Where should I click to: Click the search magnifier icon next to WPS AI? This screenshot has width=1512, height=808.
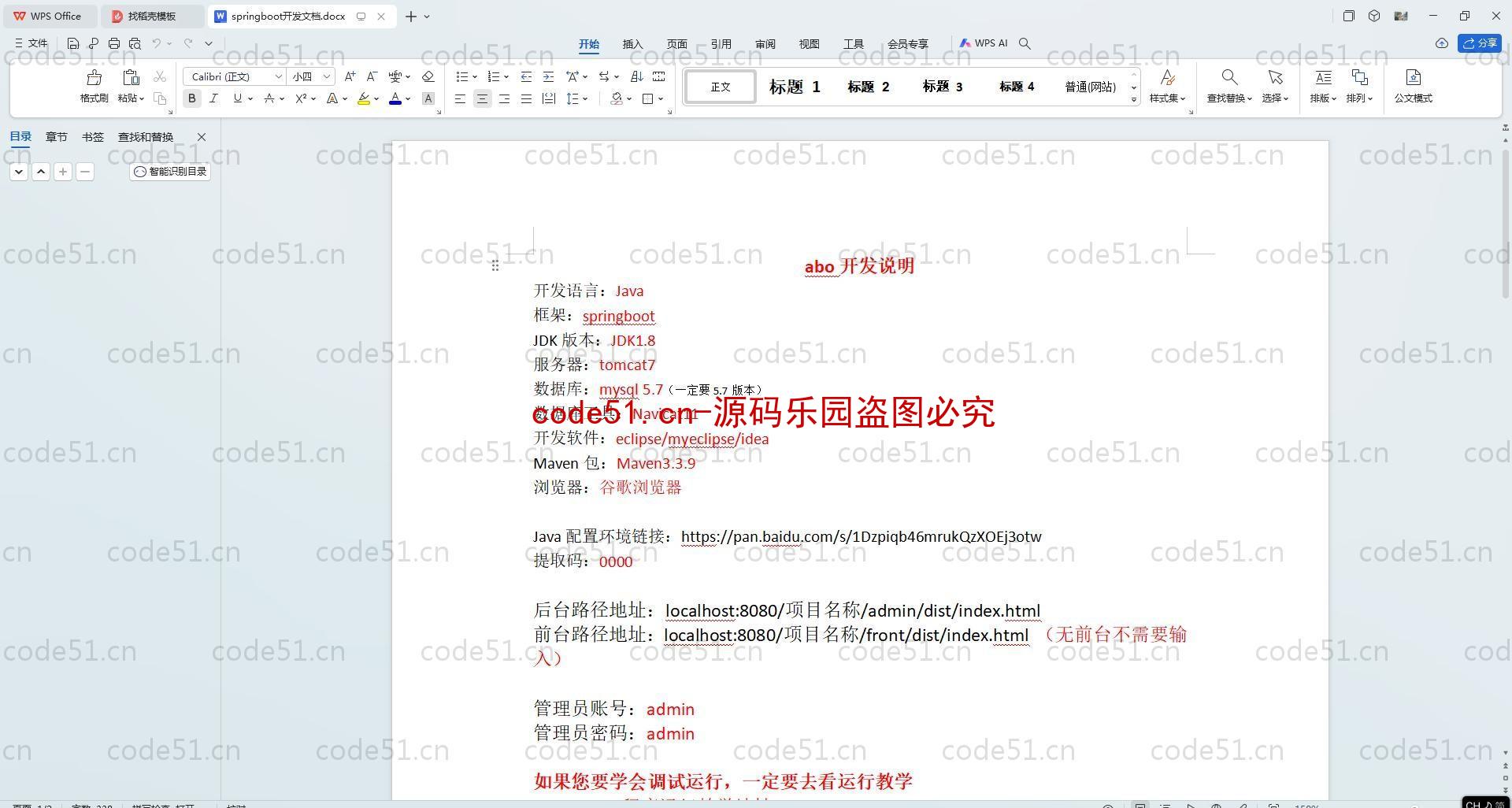(x=1025, y=43)
